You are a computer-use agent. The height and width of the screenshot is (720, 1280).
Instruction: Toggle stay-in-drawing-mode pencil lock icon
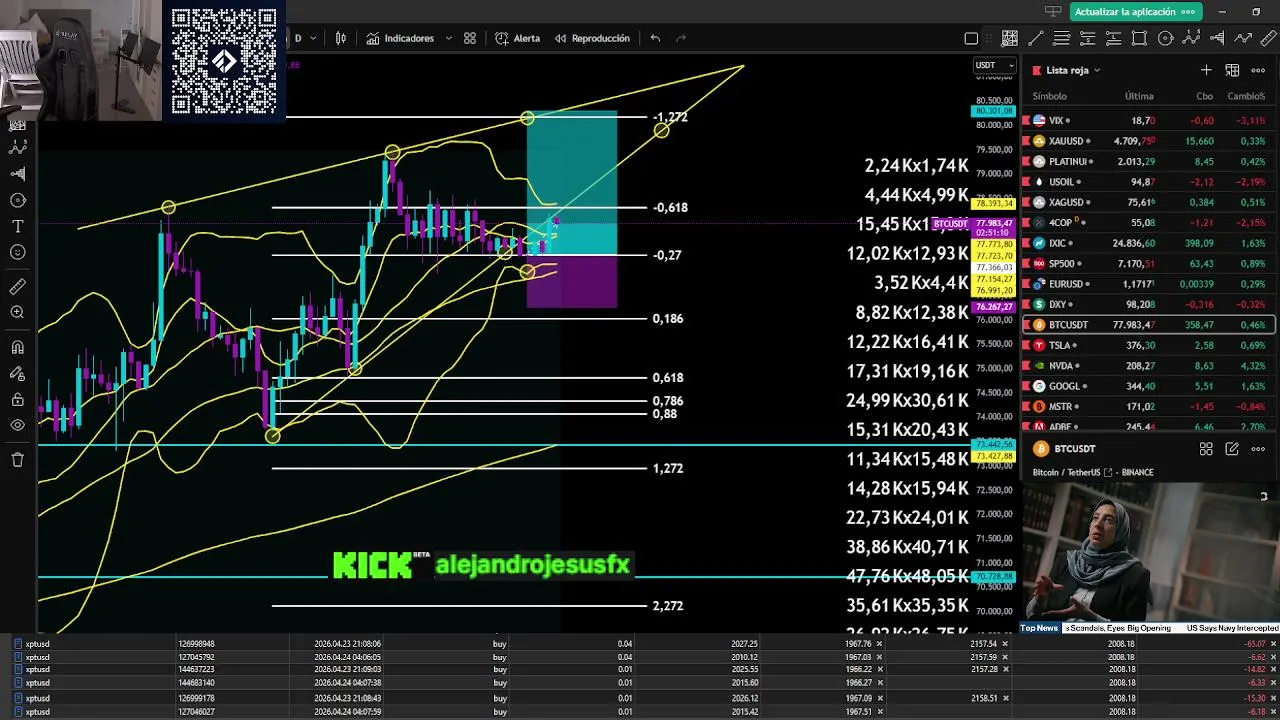click(x=17, y=374)
